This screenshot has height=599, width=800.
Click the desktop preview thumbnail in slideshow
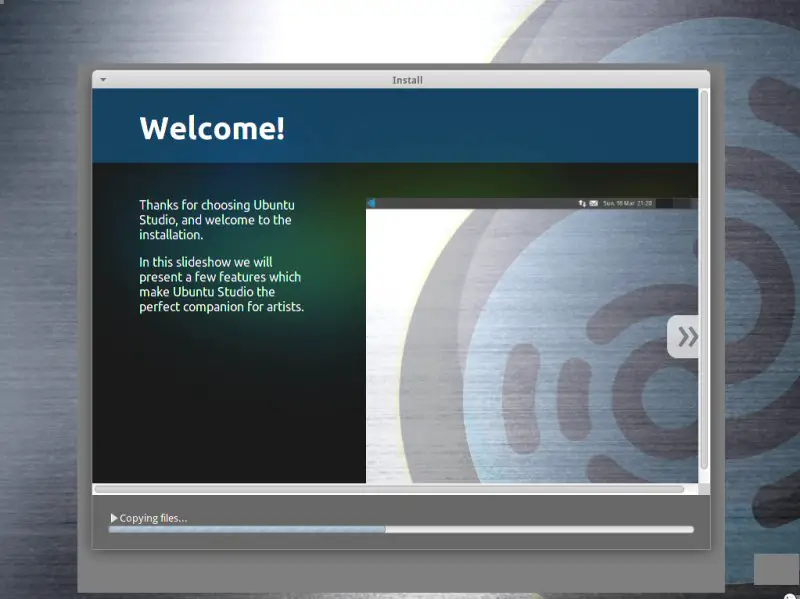point(532,340)
